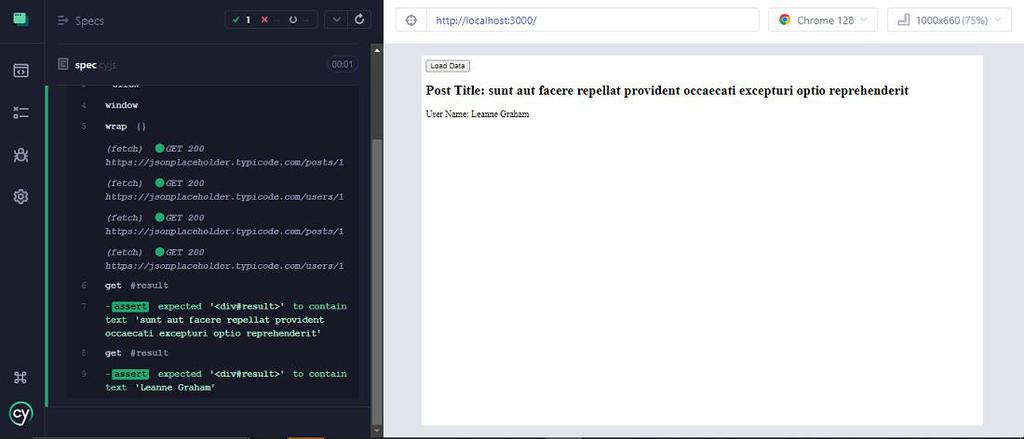Open the Settings gear in sidebar
The width and height of the screenshot is (1024, 439).
point(21,197)
